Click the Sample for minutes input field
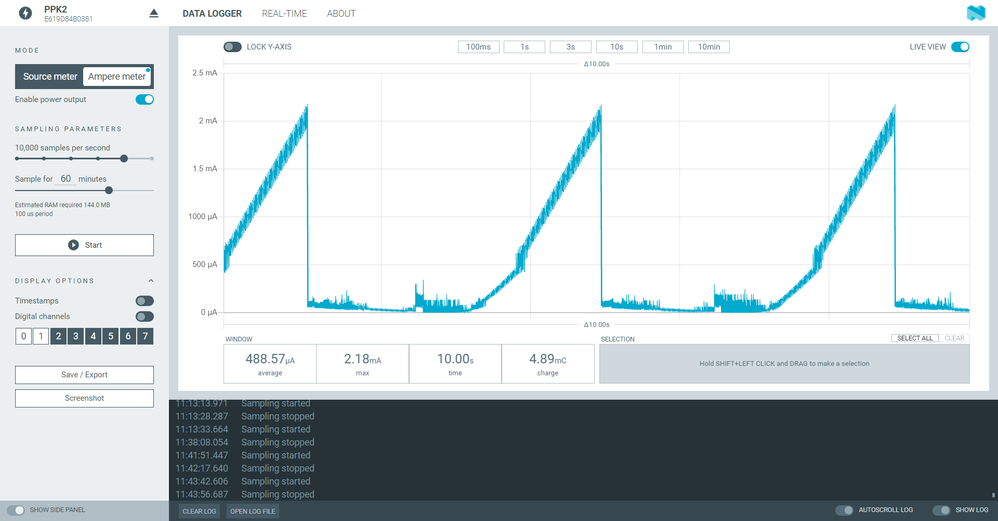Viewport: 998px width, 521px height. 66,179
